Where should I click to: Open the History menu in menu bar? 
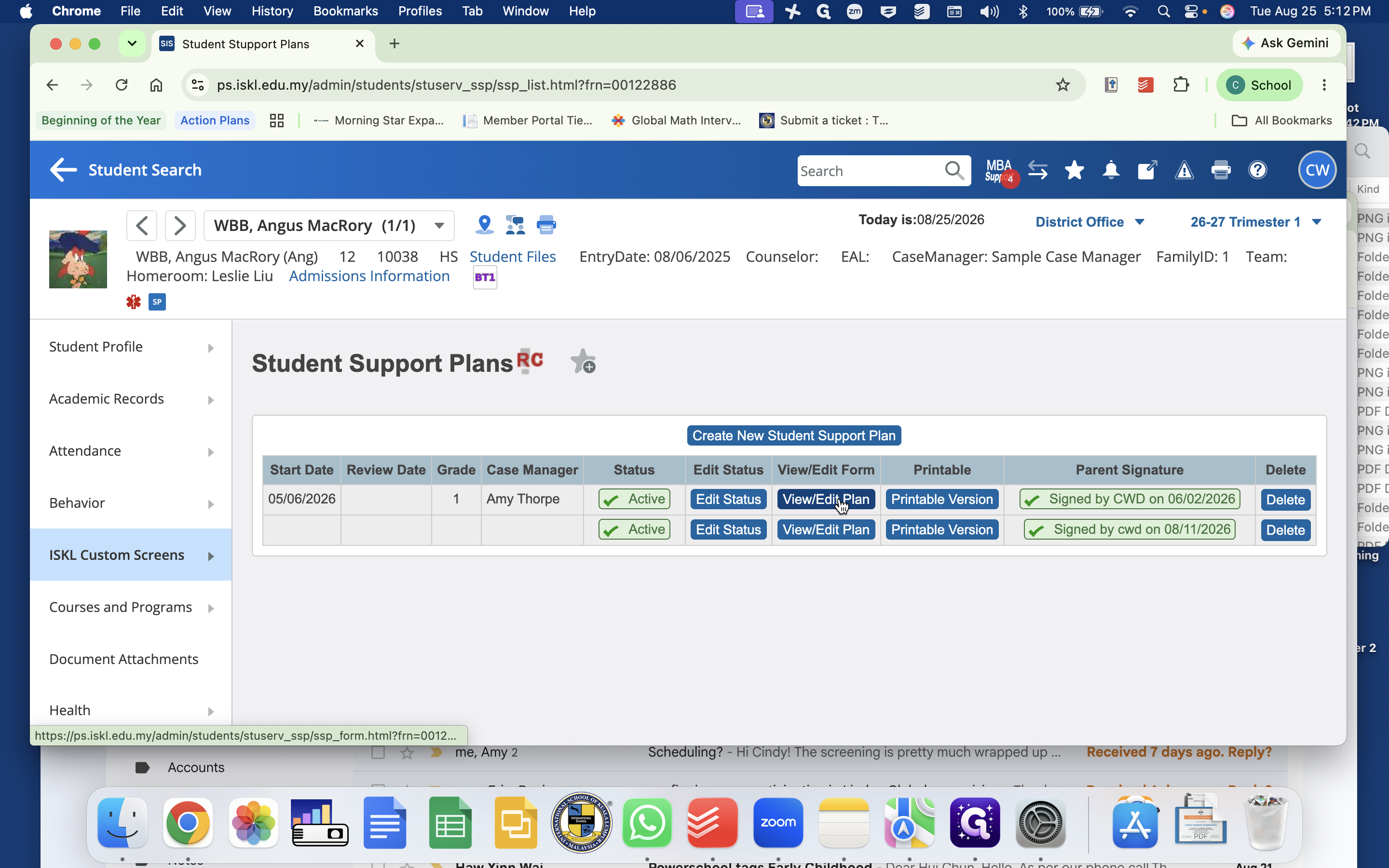272,11
